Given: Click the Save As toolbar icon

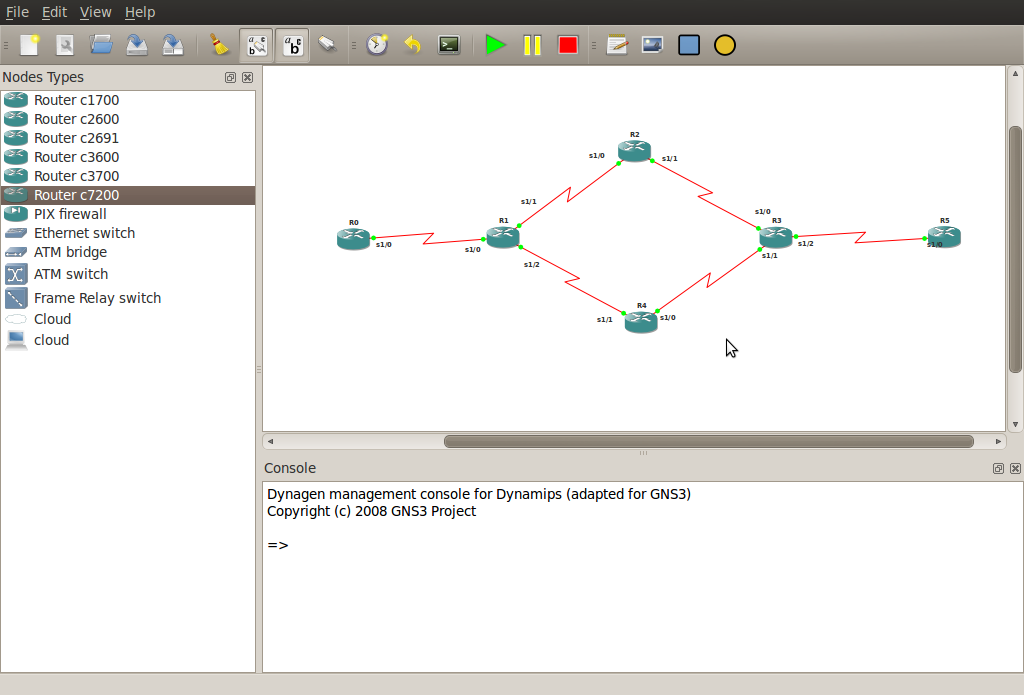Looking at the screenshot, I should click(172, 45).
